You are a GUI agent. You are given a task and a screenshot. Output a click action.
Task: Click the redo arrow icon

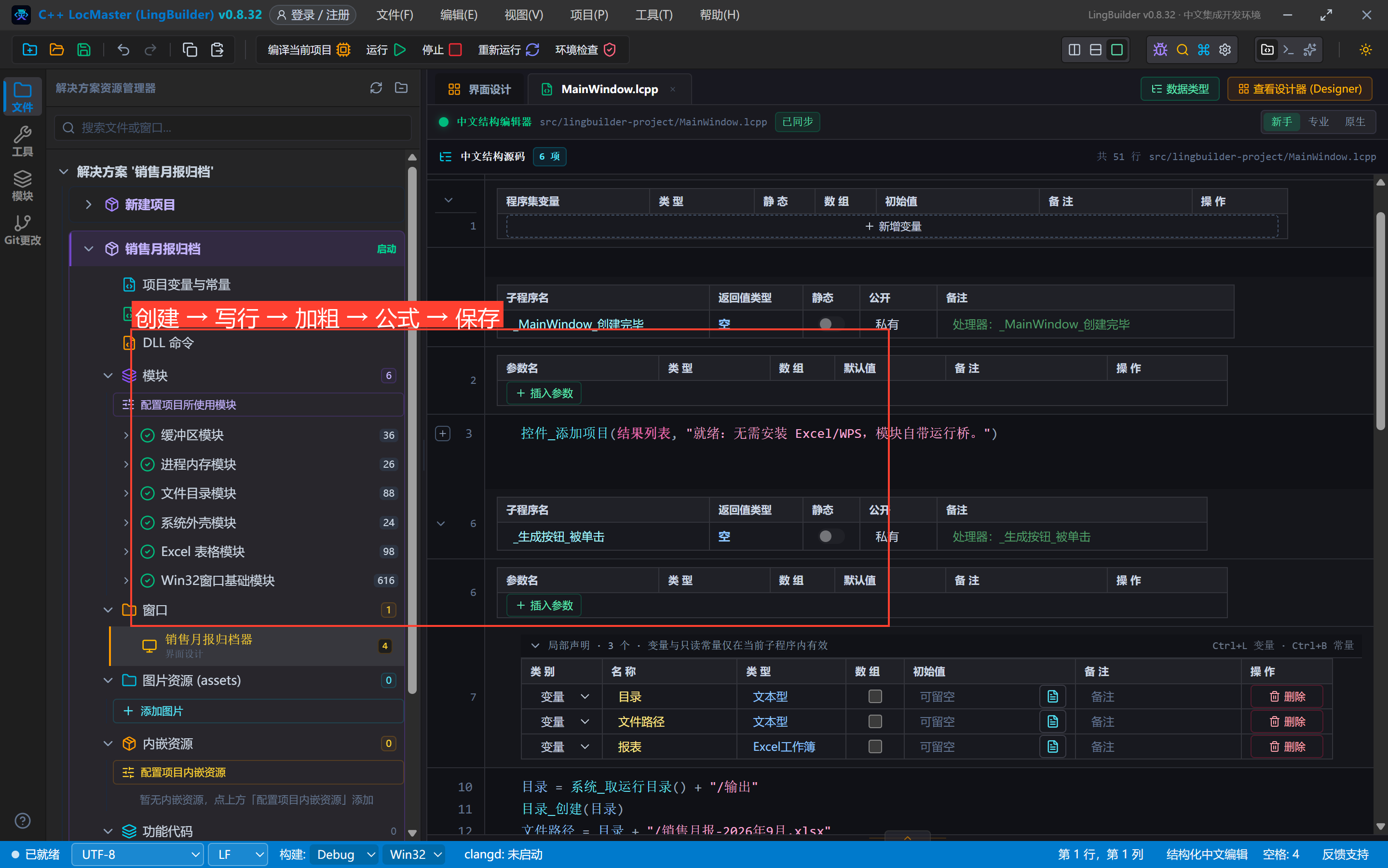pyautogui.click(x=150, y=50)
